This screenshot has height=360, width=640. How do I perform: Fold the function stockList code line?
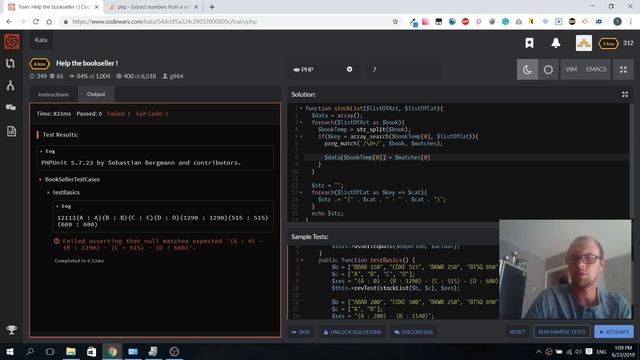coord(301,109)
